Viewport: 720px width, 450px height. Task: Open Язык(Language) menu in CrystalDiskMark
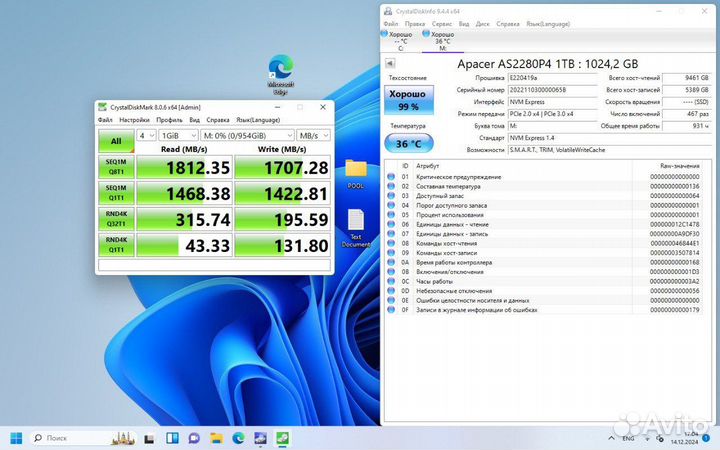pos(258,120)
